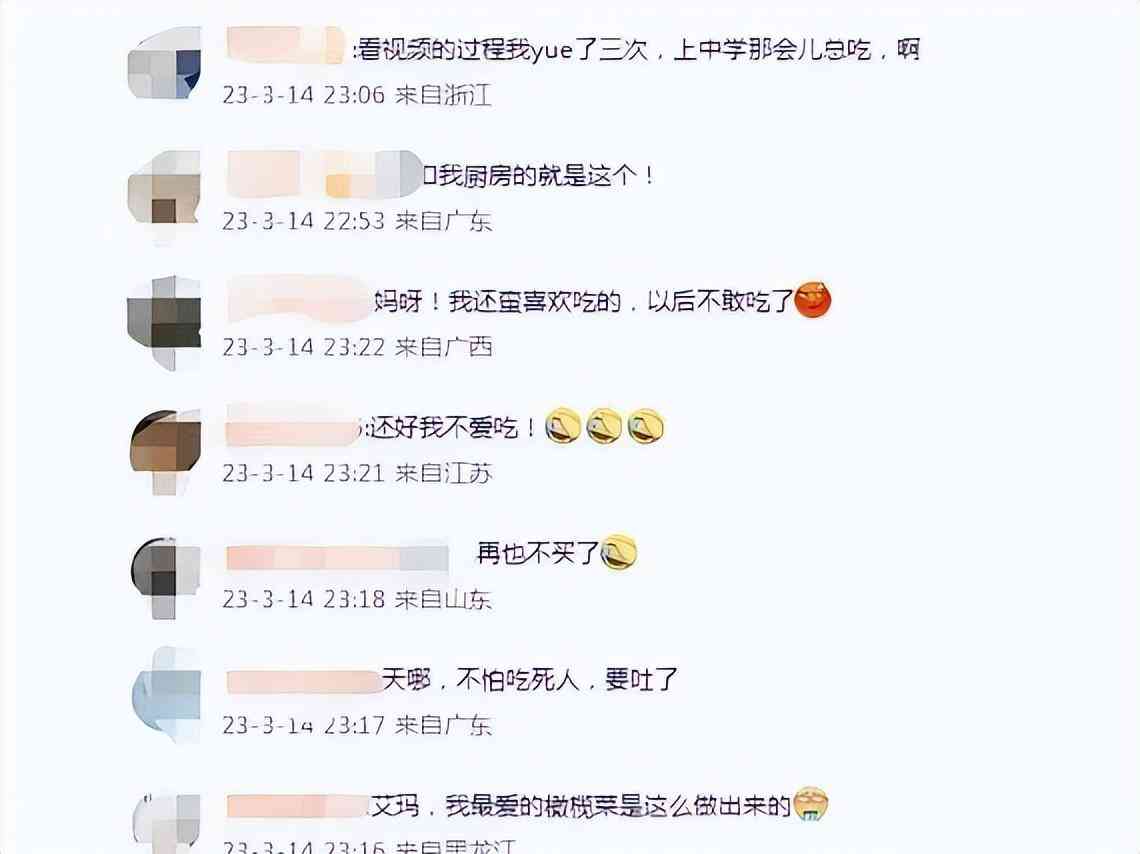Image resolution: width=1140 pixels, height=854 pixels.
Task: Click the last laughing-crying emoji after 还好我不爱吃
Action: 646,426
